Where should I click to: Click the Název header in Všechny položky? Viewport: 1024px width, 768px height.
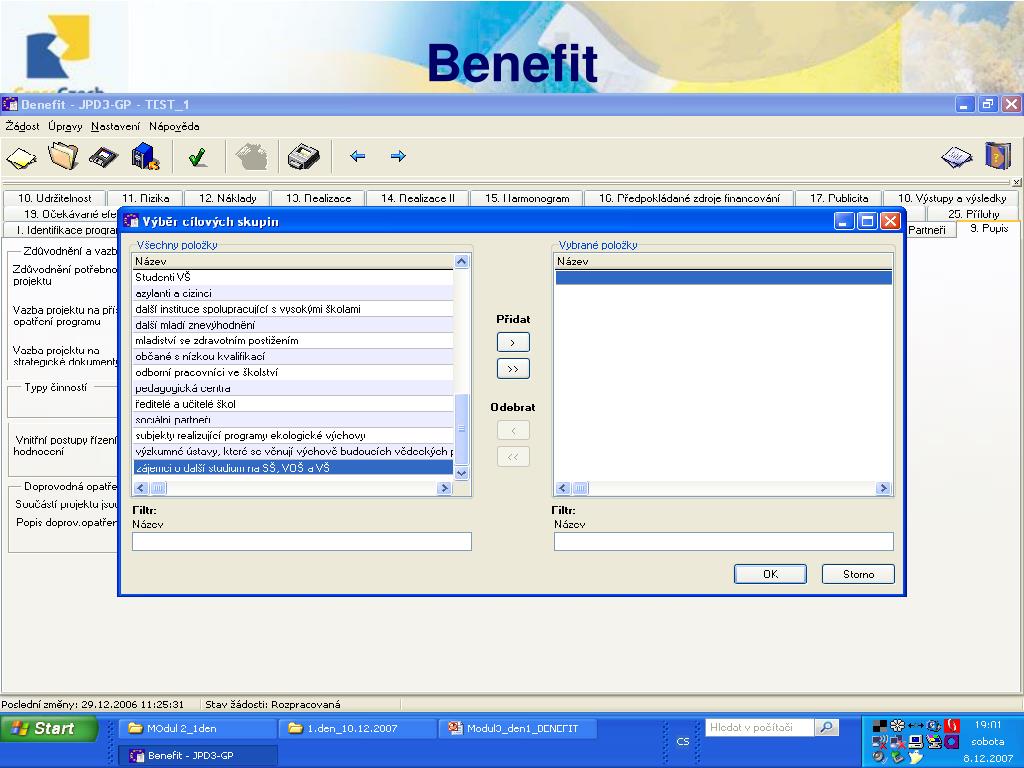click(x=293, y=261)
